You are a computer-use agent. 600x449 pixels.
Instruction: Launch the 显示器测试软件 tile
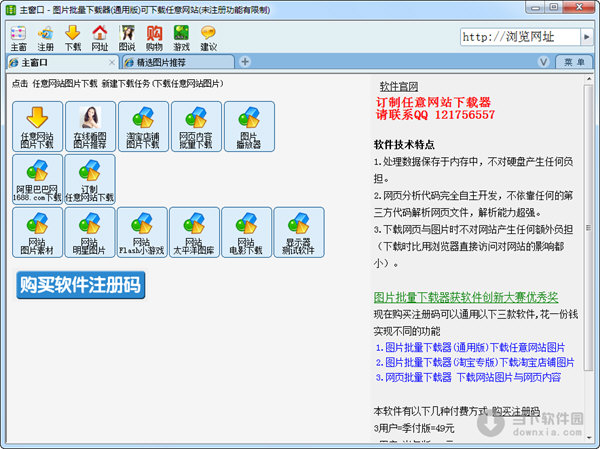tap(299, 232)
